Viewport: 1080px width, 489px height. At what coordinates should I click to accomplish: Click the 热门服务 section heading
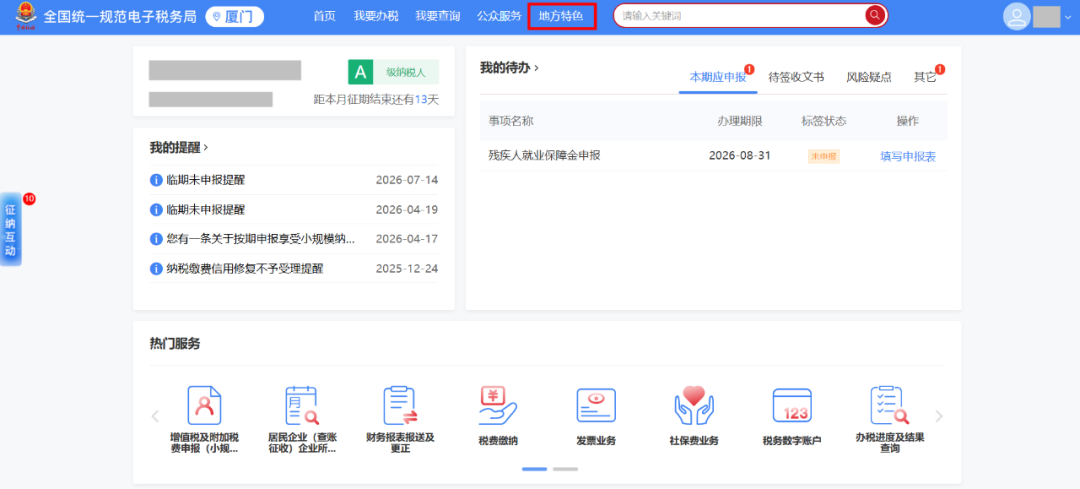tap(175, 344)
